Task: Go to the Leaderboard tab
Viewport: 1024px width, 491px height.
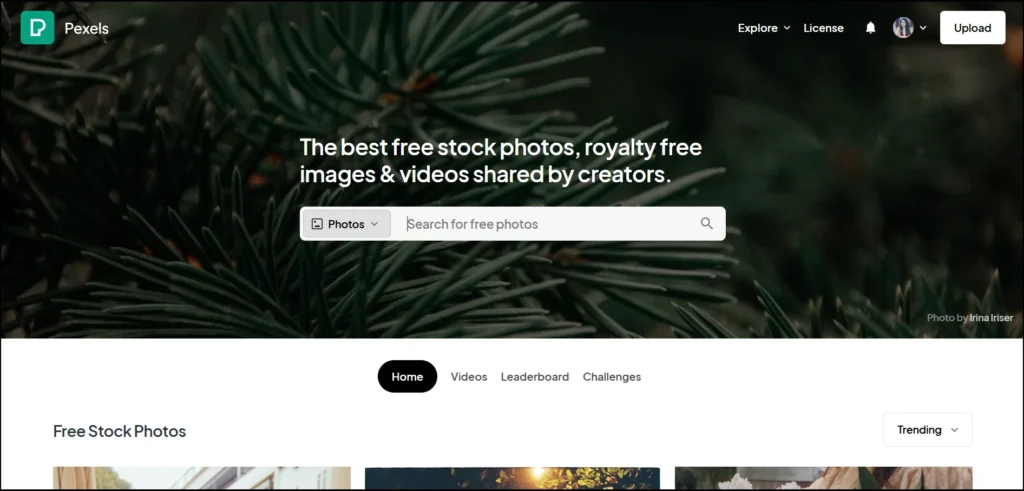Action: (535, 377)
